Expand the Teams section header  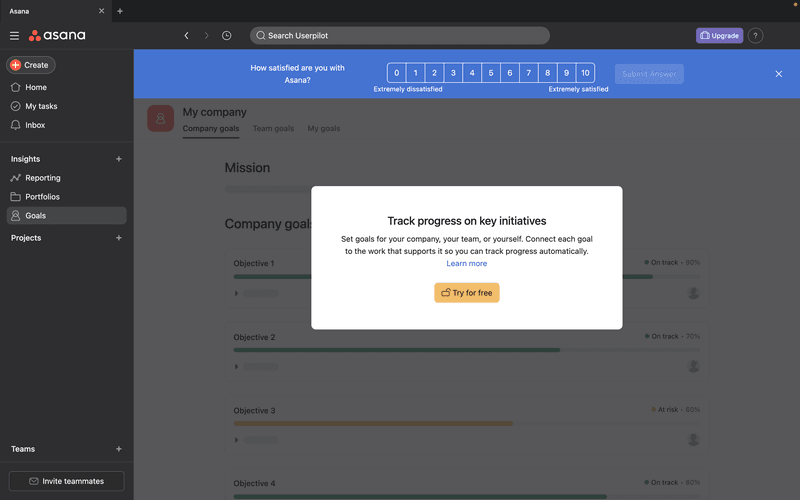click(x=23, y=449)
